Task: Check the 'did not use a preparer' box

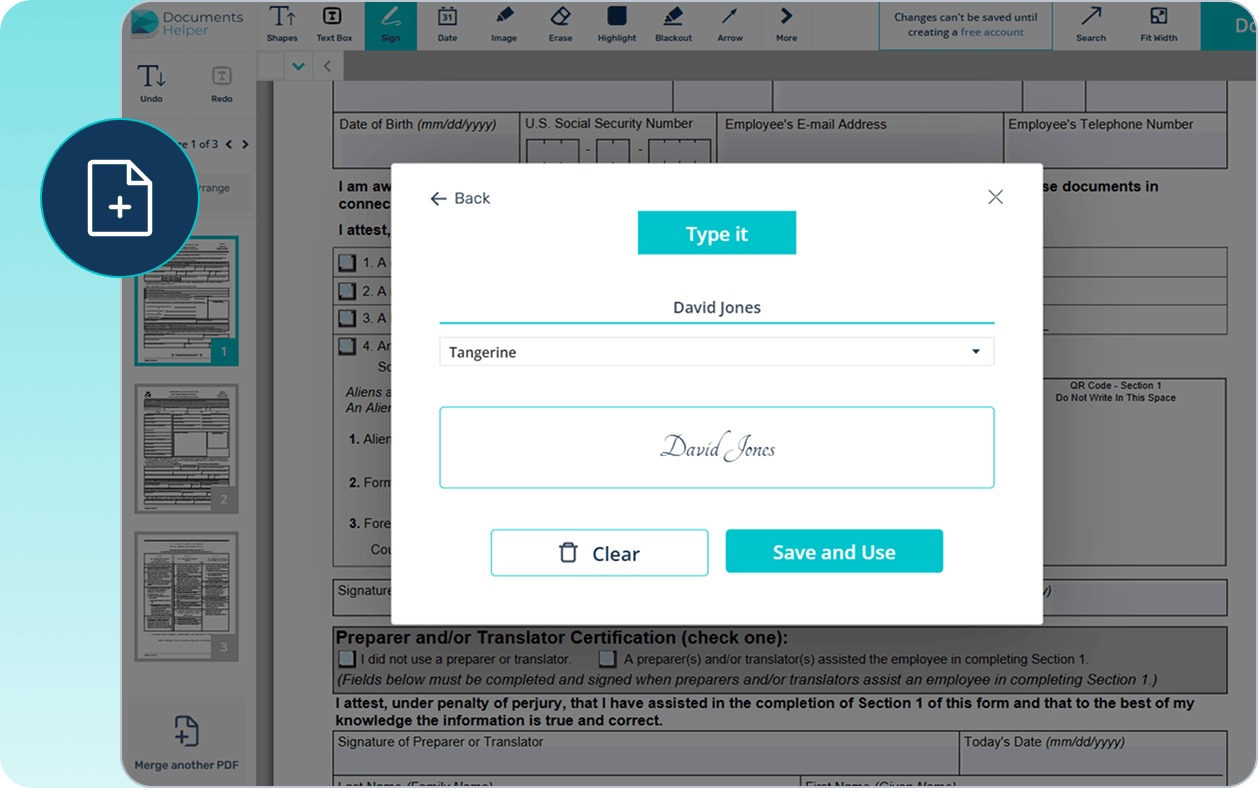Action: 347,659
